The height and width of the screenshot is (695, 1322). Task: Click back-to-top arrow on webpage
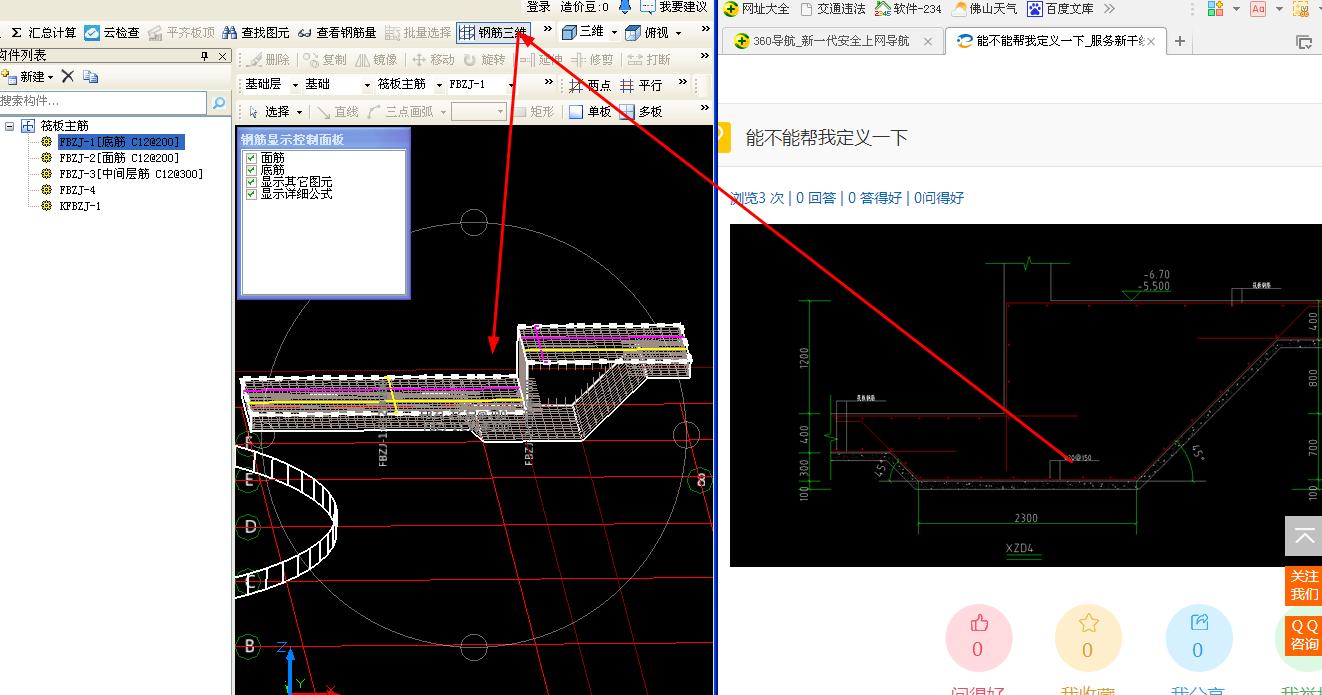coord(1304,537)
